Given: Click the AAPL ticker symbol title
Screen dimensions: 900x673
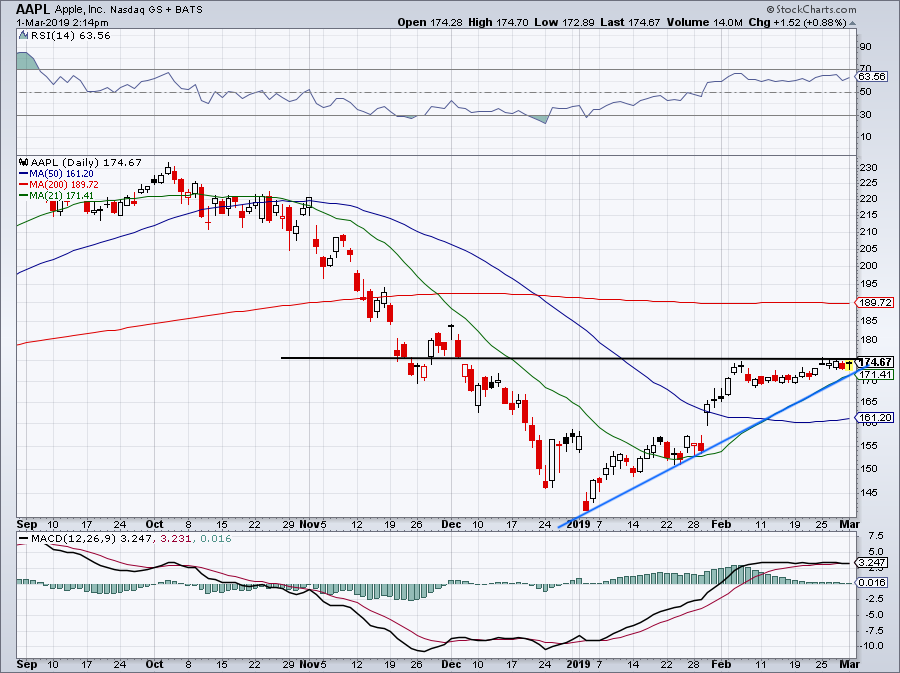Looking at the screenshot, I should pyautogui.click(x=34, y=9).
